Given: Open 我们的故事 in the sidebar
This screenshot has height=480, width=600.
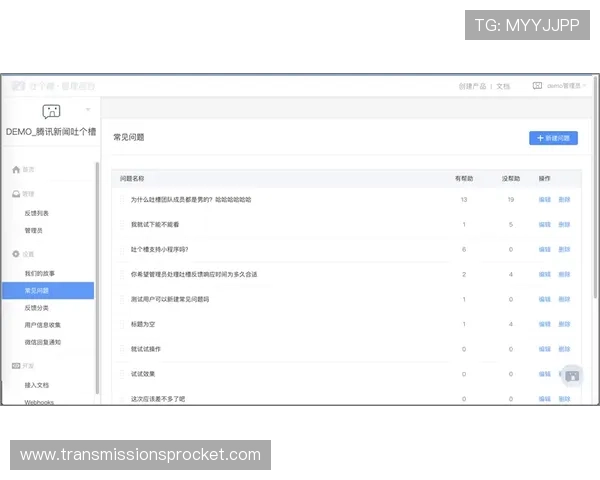Looking at the screenshot, I should (40, 273).
